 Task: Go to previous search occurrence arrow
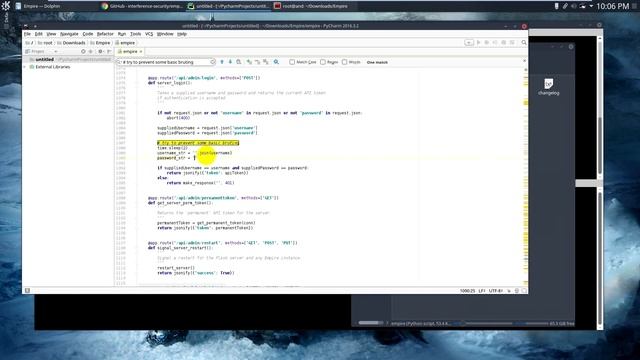tap(222, 62)
